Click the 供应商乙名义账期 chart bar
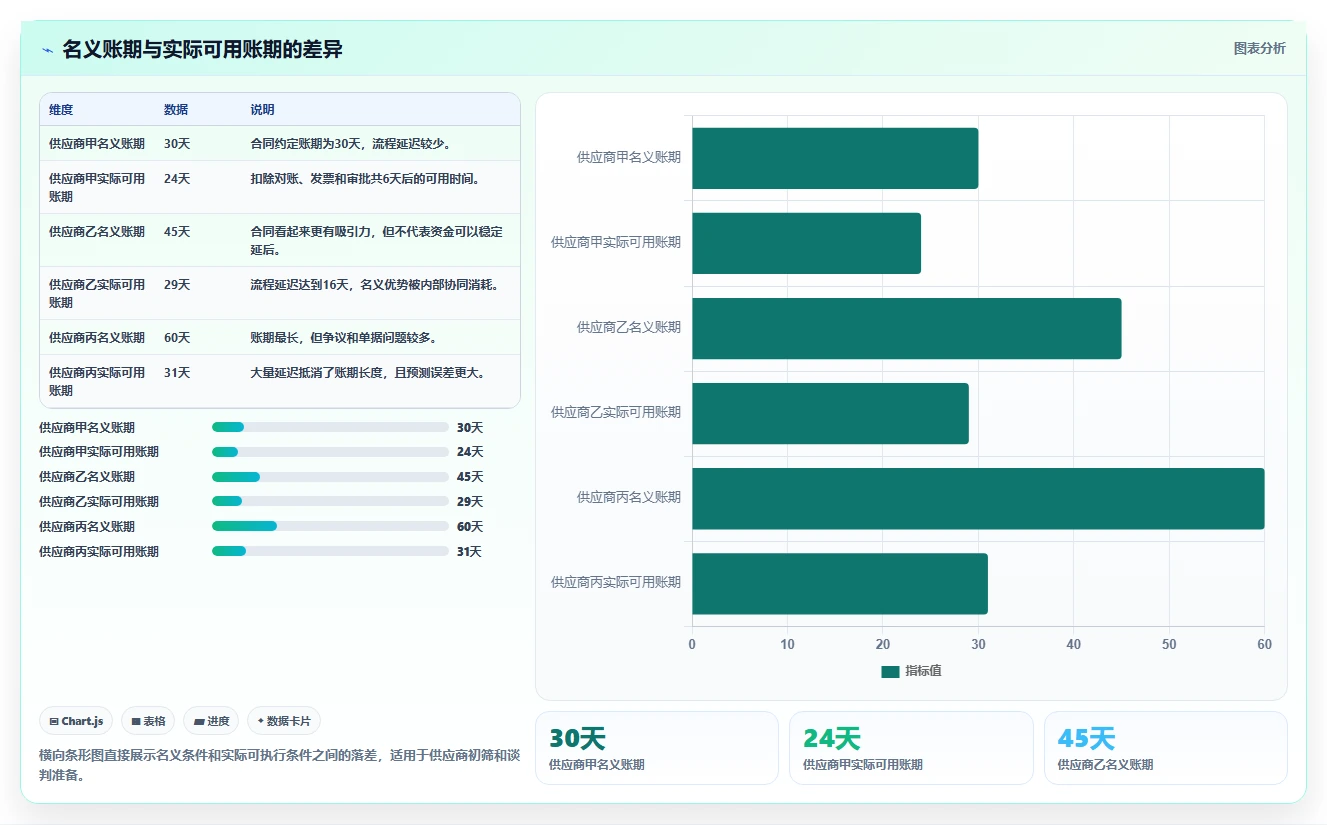This screenshot has width=1327, height=825. point(906,328)
